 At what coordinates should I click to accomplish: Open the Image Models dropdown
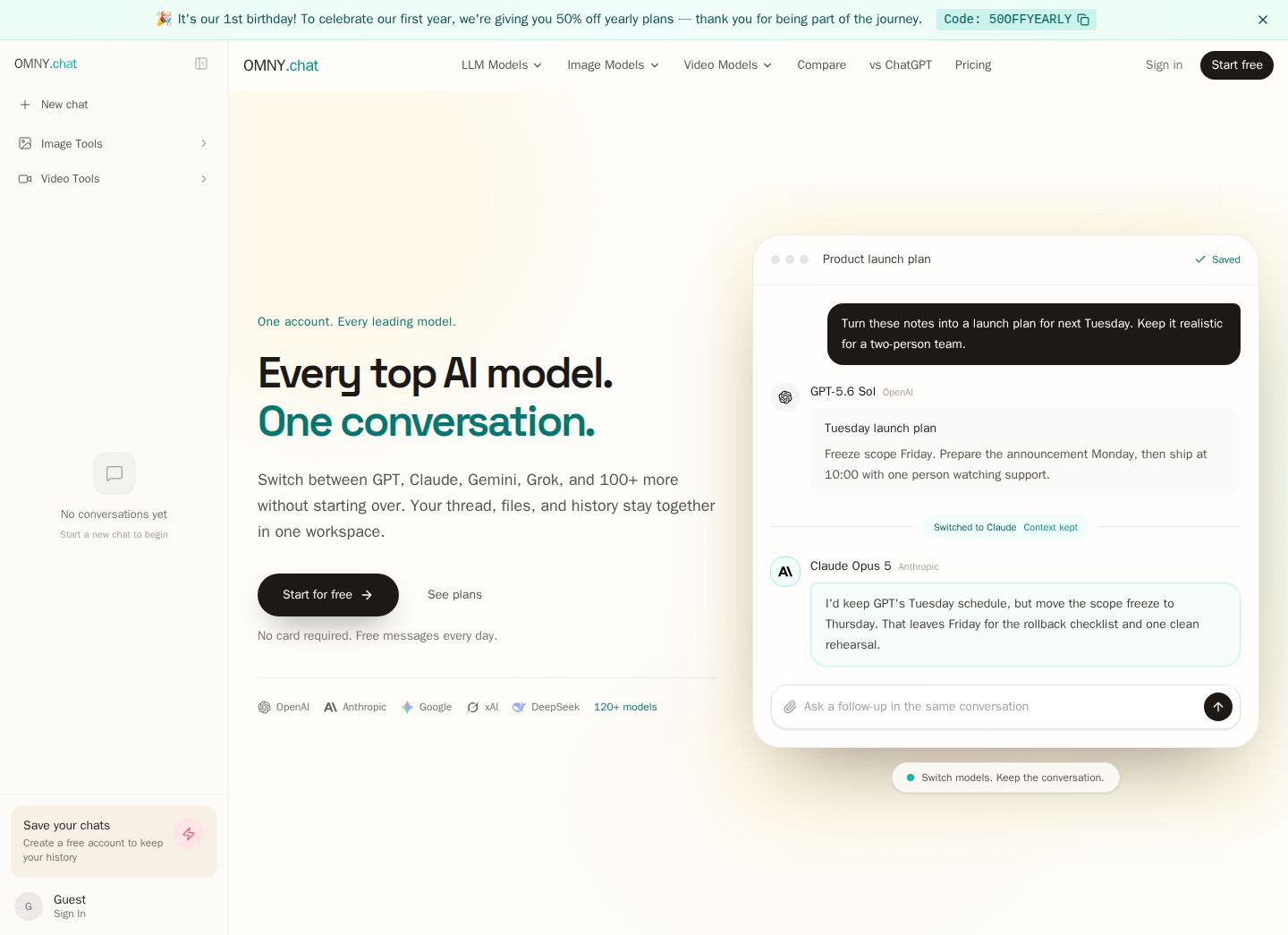(613, 65)
